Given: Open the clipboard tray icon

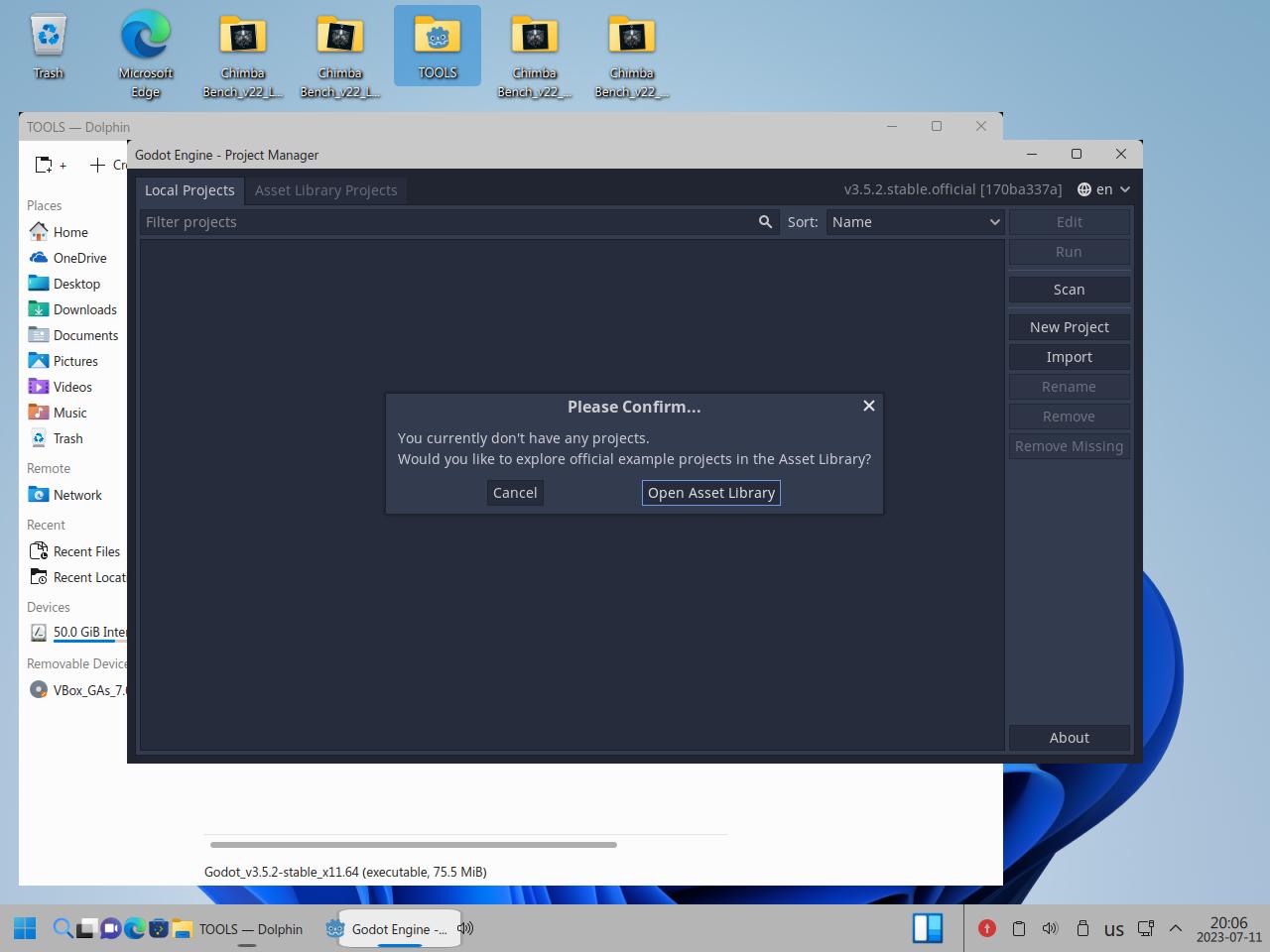Looking at the screenshot, I should pos(1018,928).
